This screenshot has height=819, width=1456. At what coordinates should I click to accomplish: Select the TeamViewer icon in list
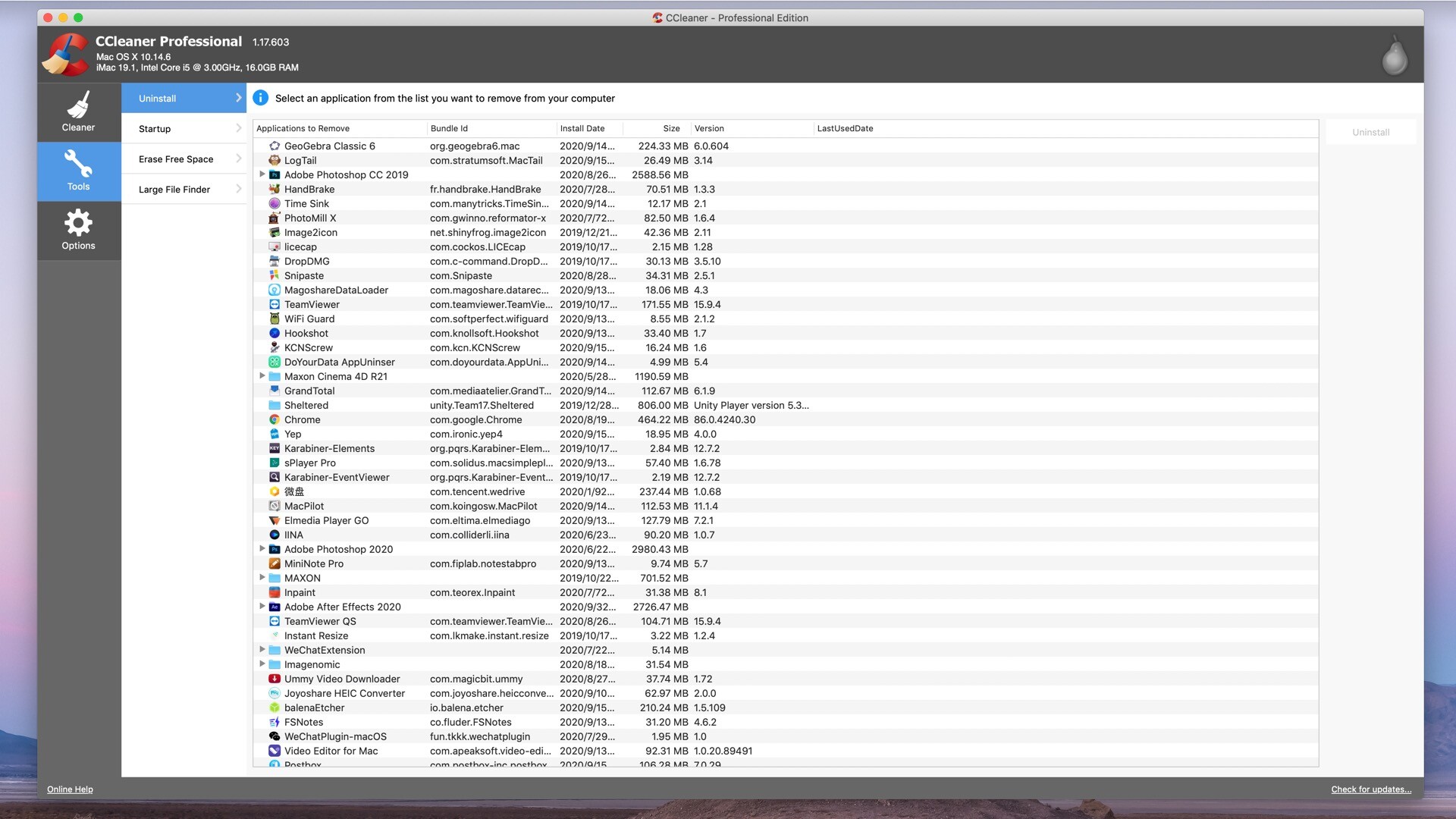pyautogui.click(x=275, y=304)
